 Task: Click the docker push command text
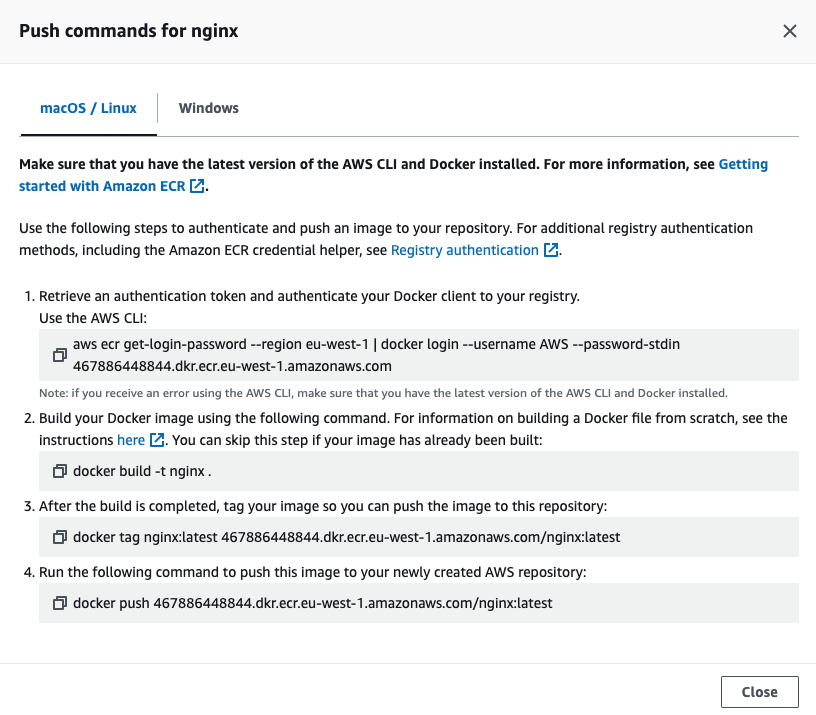312,603
